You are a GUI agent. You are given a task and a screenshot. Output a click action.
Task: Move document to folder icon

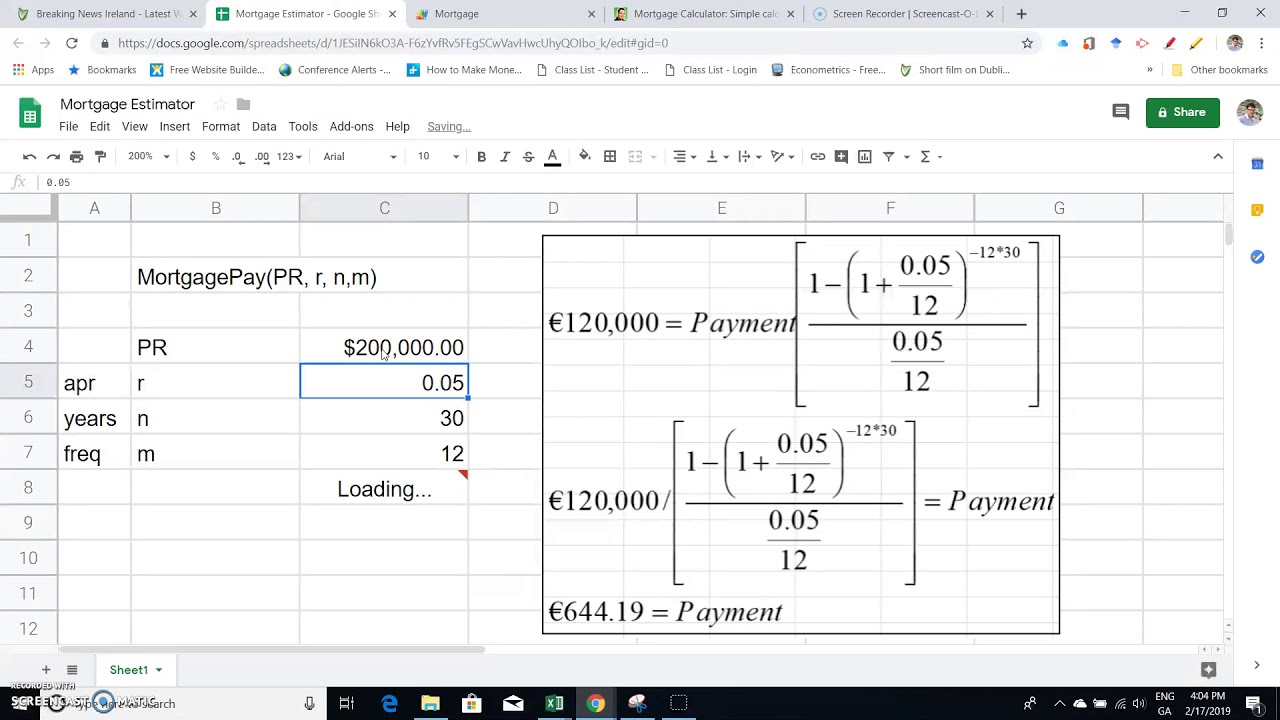pos(243,104)
